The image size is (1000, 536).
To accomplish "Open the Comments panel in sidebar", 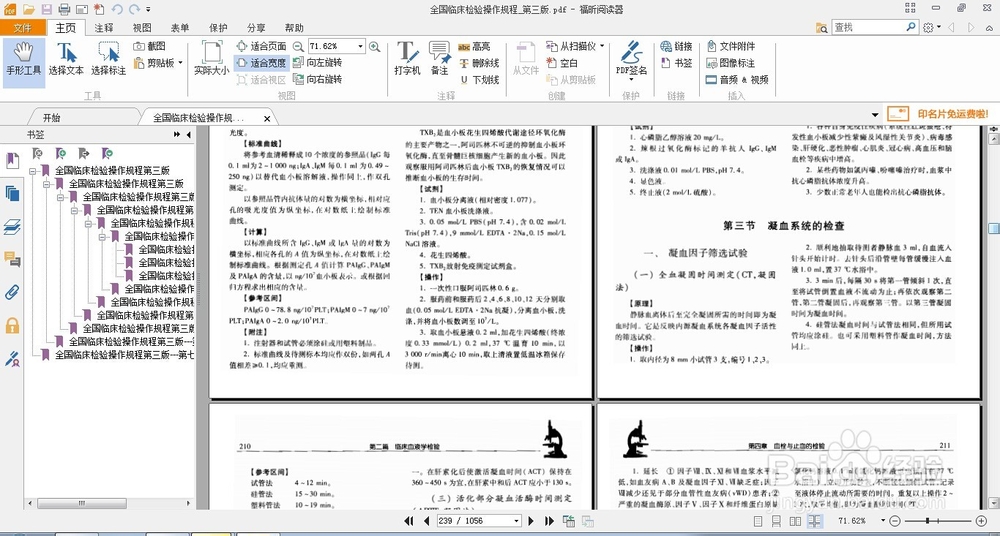I will [x=12, y=259].
